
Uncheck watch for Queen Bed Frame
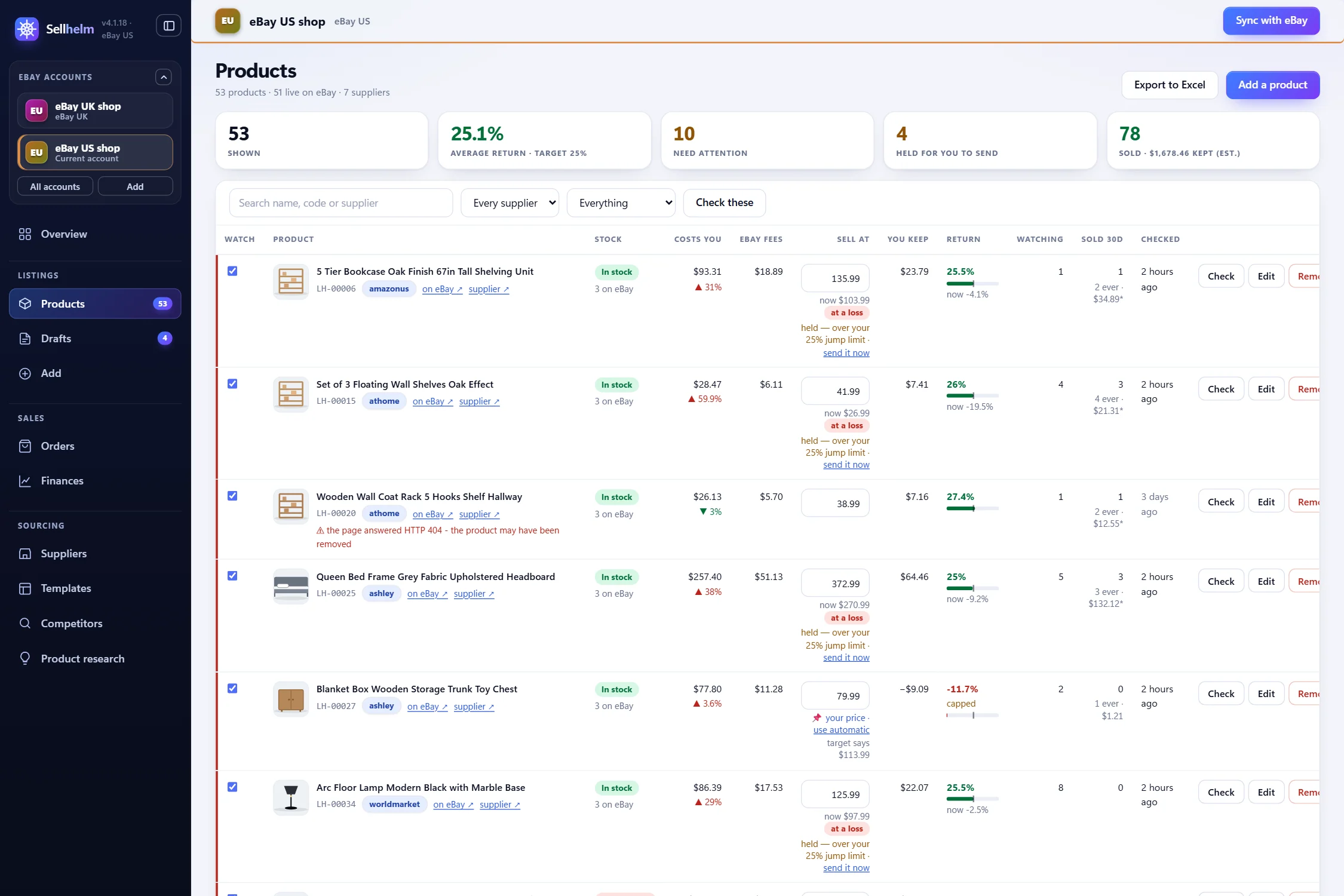point(232,576)
